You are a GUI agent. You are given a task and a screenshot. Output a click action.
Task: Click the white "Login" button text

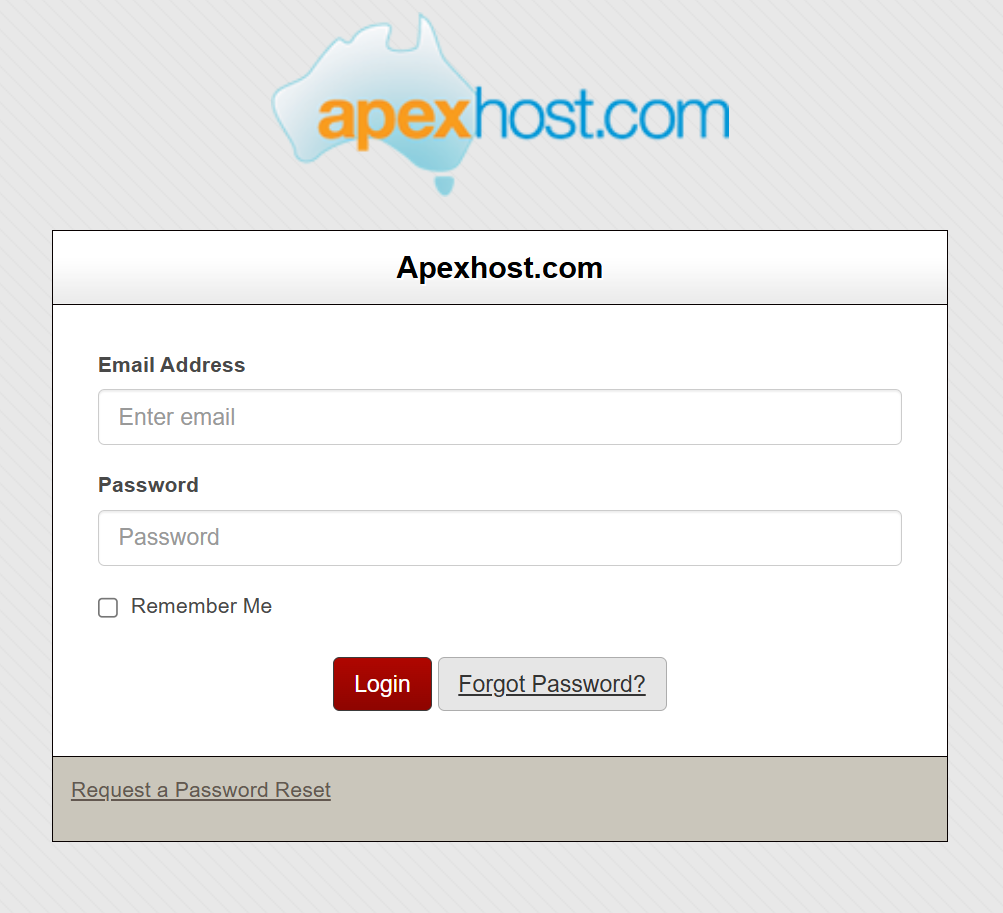point(383,684)
